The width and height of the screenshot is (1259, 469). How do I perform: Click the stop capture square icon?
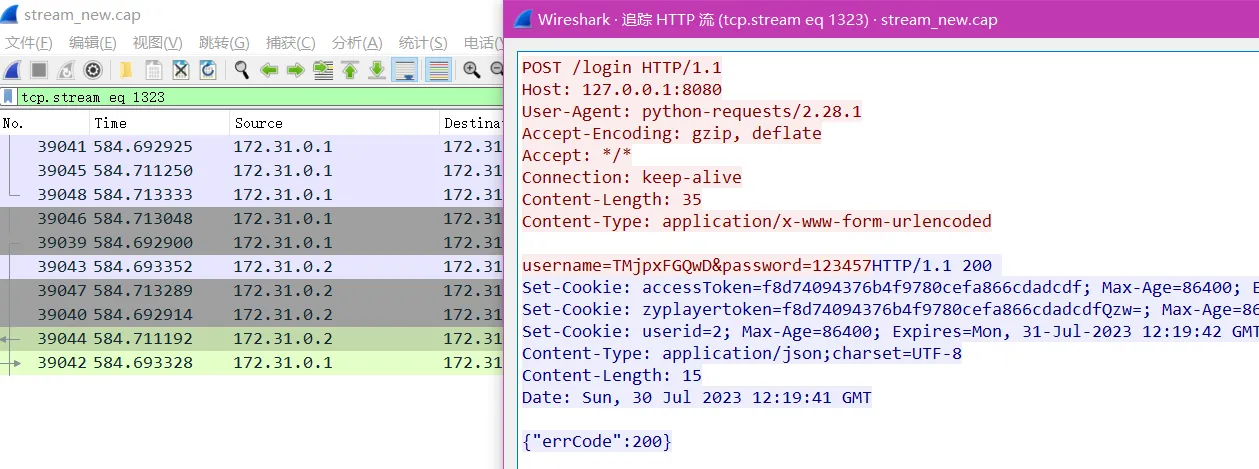coord(39,70)
